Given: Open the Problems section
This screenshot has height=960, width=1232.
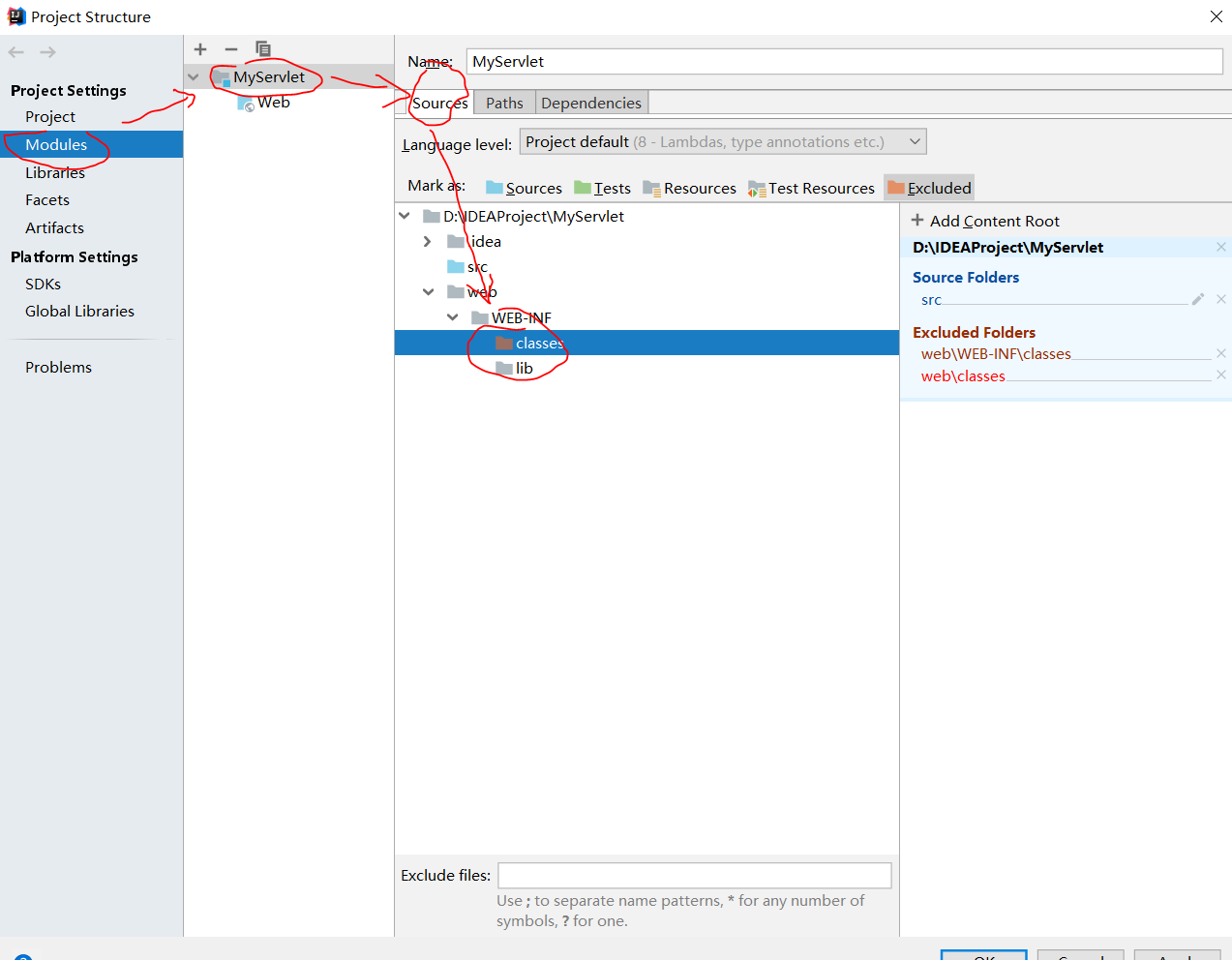Looking at the screenshot, I should (x=58, y=367).
